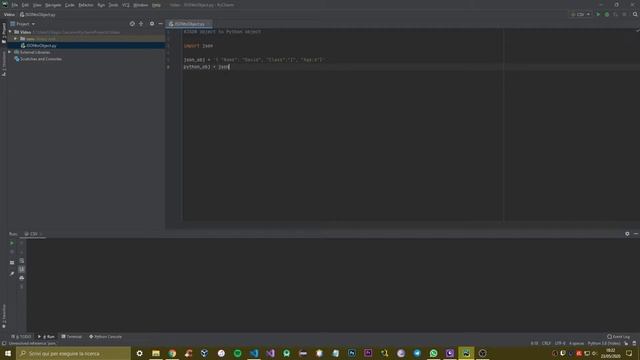This screenshot has width=640, height=360.
Task: Open the Tools menu
Action: 113,5
